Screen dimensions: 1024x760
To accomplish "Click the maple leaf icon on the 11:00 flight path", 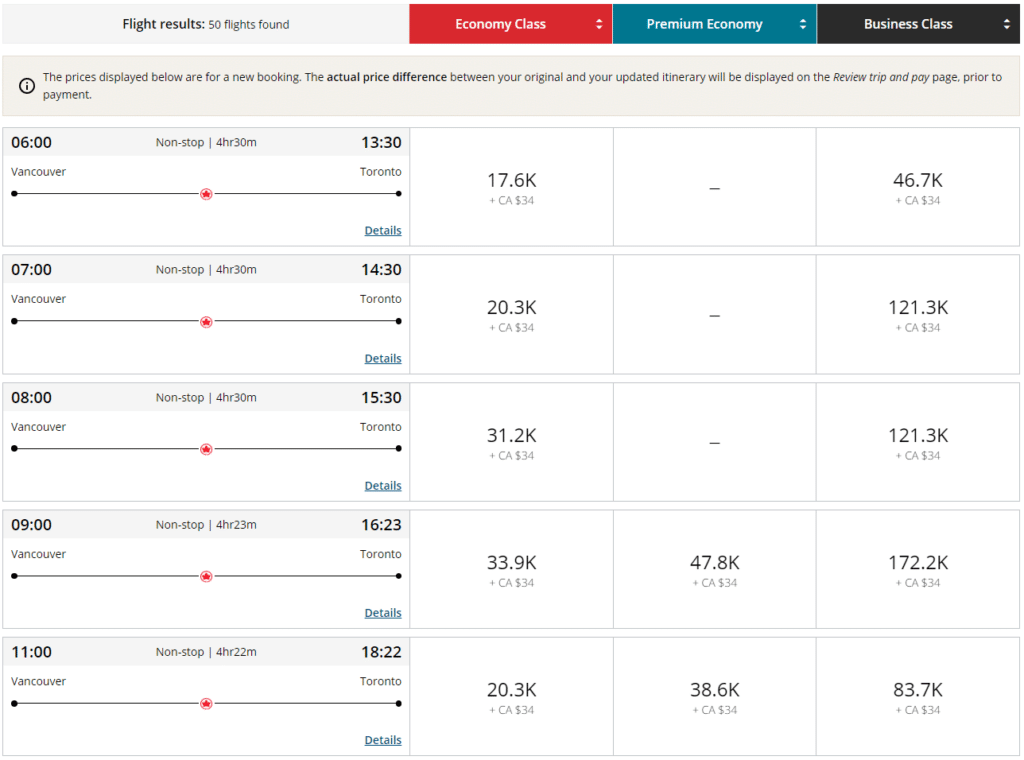I will [206, 703].
